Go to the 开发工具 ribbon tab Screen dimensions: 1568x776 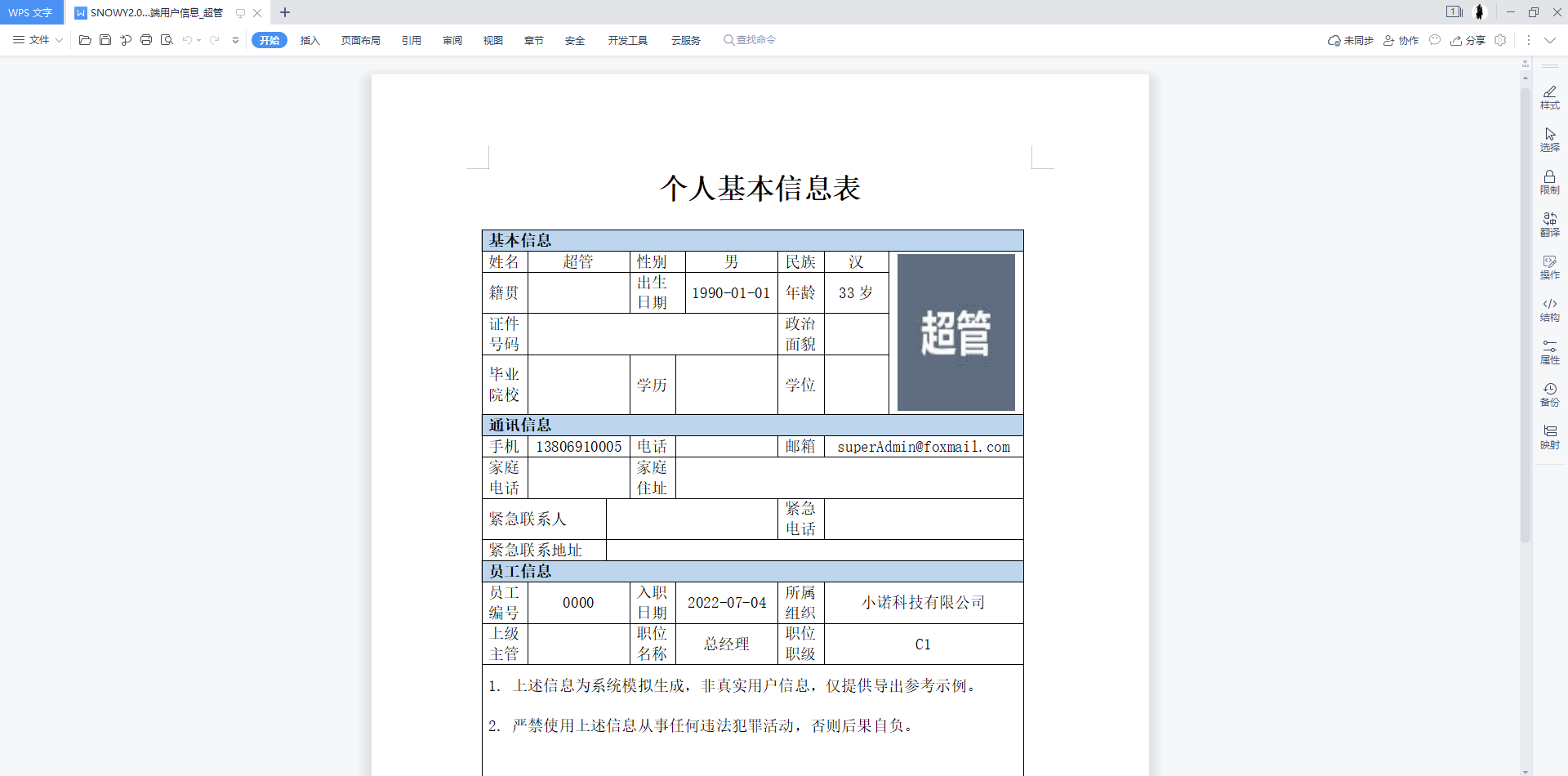[x=628, y=40]
